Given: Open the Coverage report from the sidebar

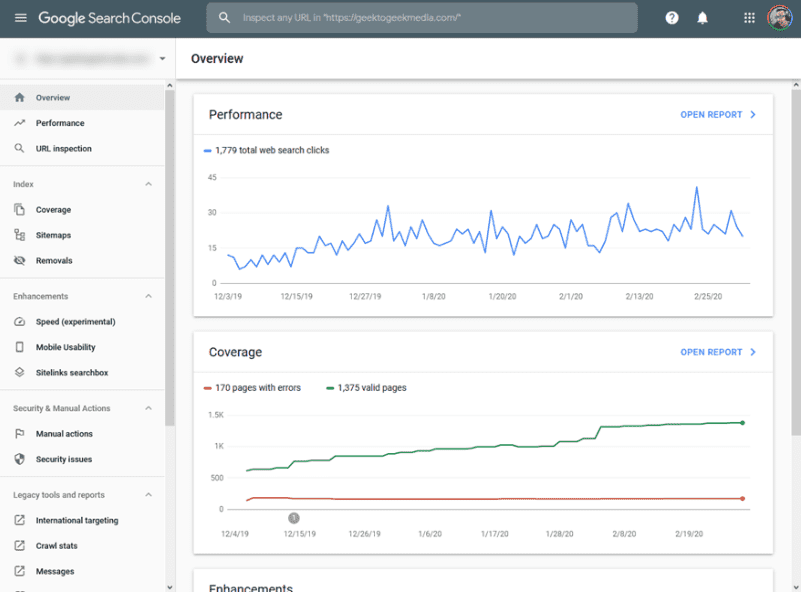Looking at the screenshot, I should tap(51, 209).
